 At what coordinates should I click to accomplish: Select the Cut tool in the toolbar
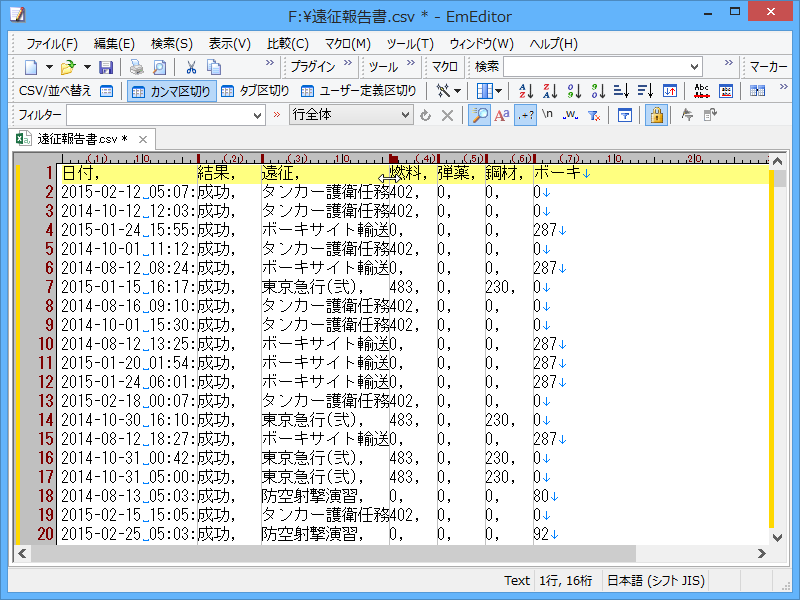coord(190,67)
